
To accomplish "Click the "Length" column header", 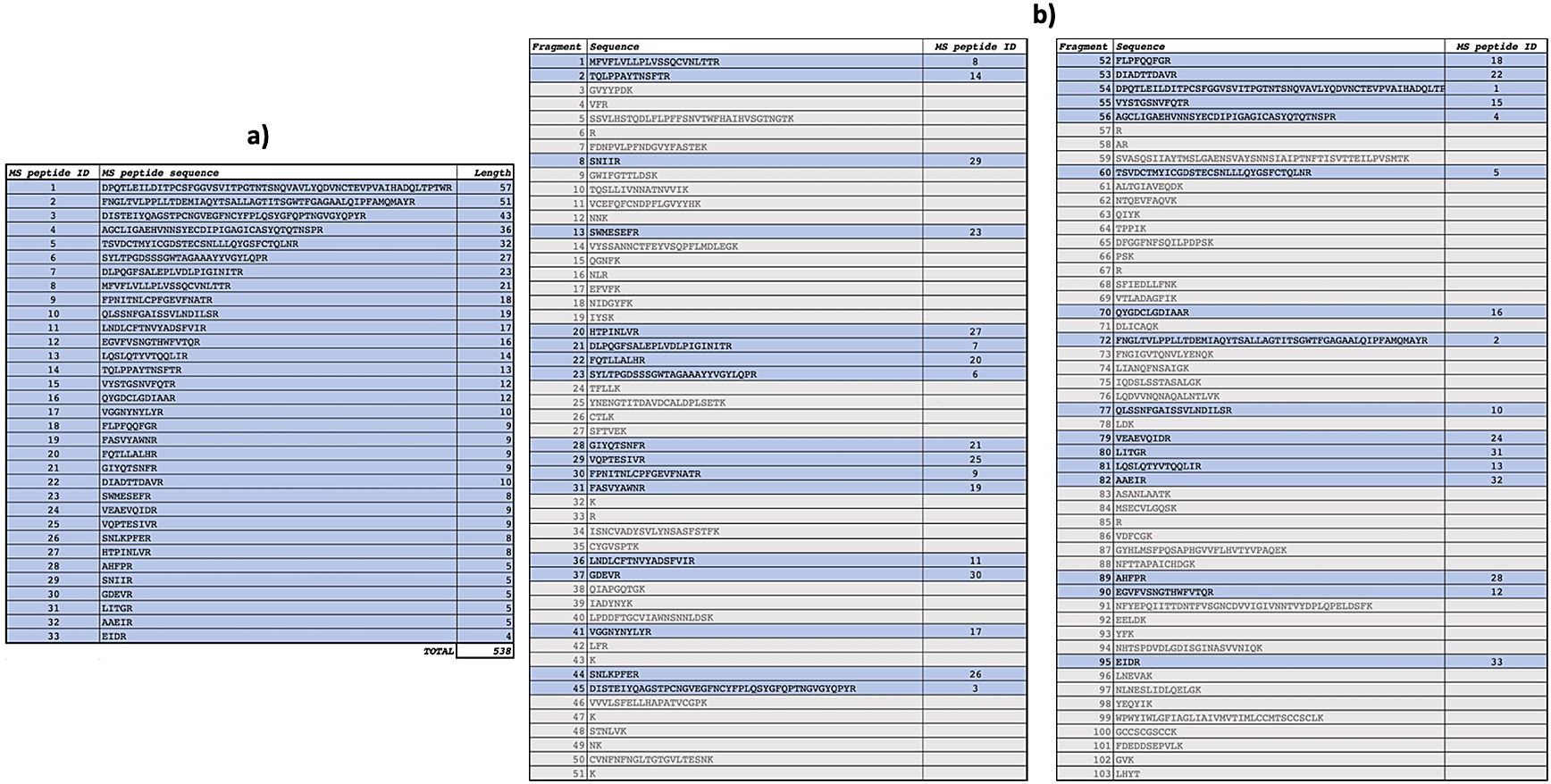I will tap(492, 173).
